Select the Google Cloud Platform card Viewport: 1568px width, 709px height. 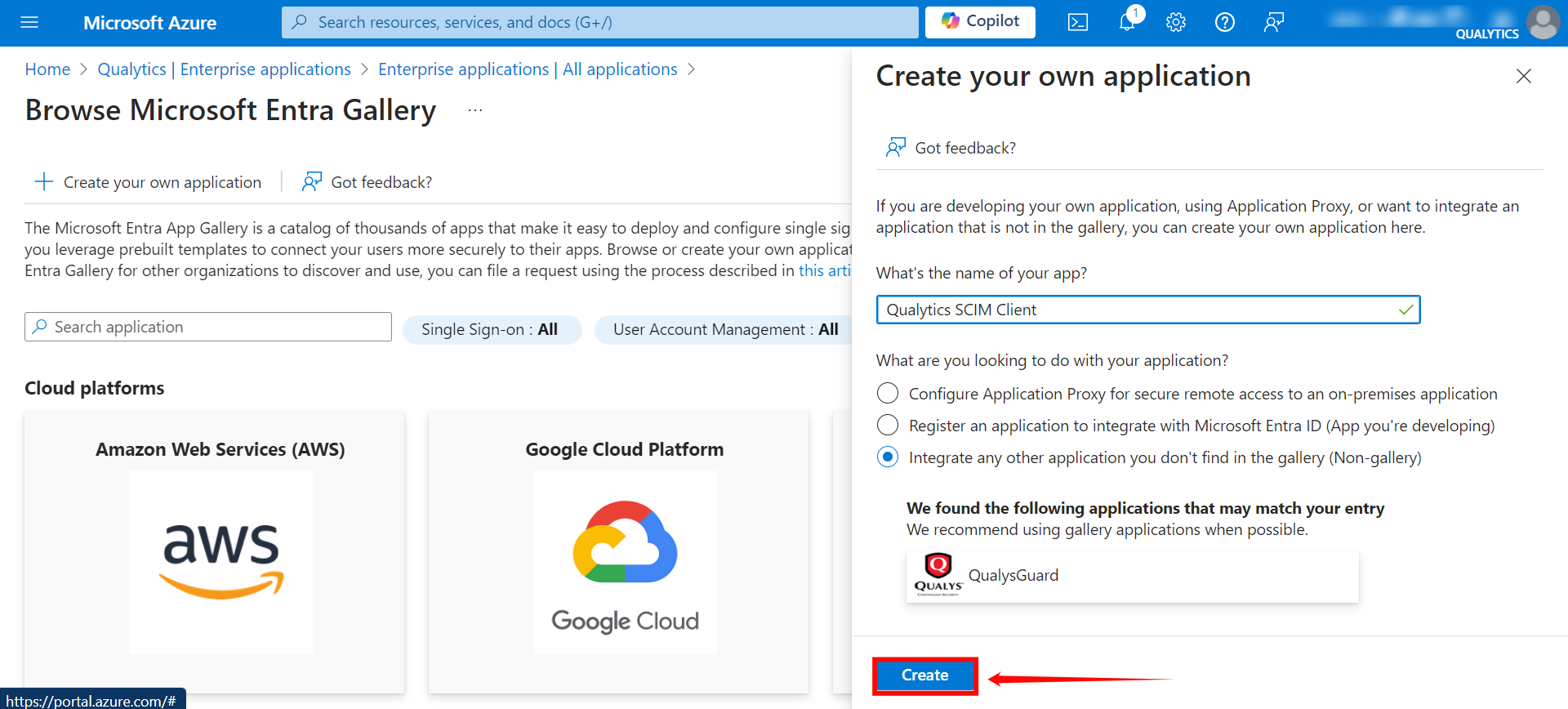click(619, 552)
